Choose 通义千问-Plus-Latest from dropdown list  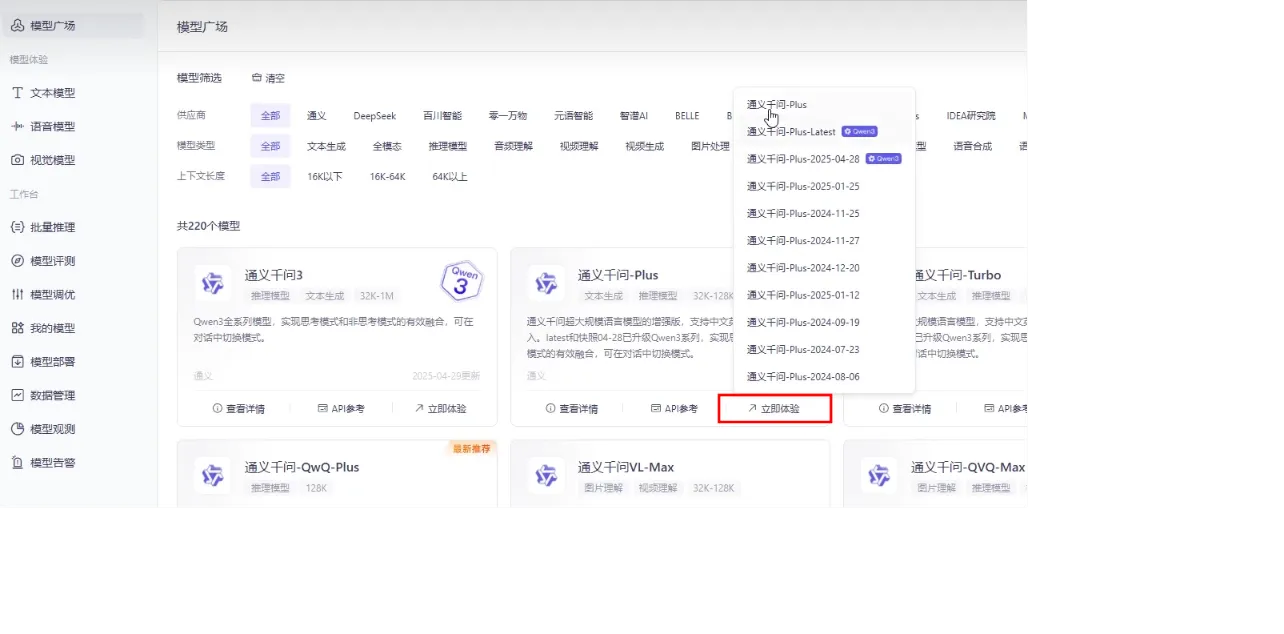point(791,132)
